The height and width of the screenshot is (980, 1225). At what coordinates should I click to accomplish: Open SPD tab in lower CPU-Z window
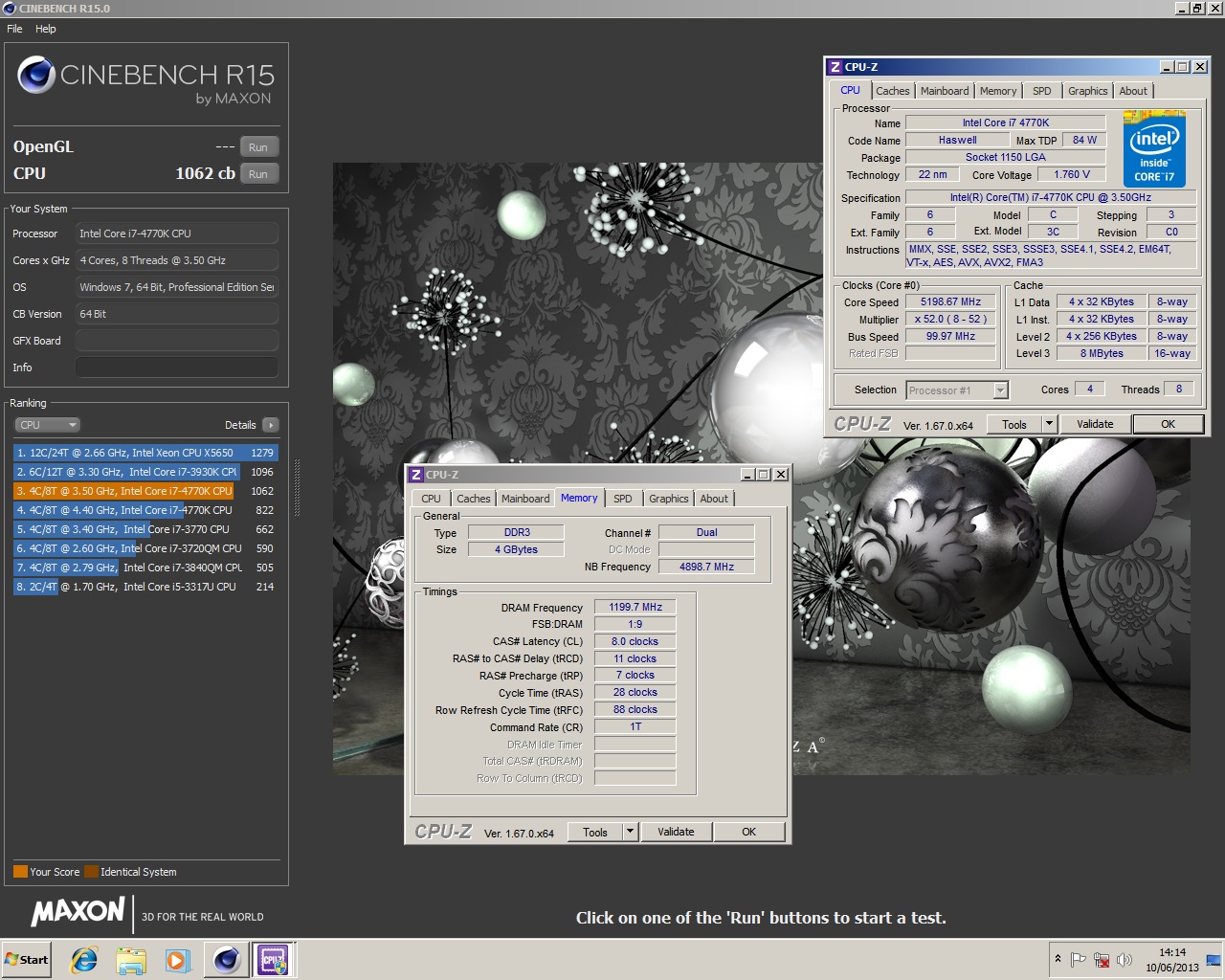623,499
